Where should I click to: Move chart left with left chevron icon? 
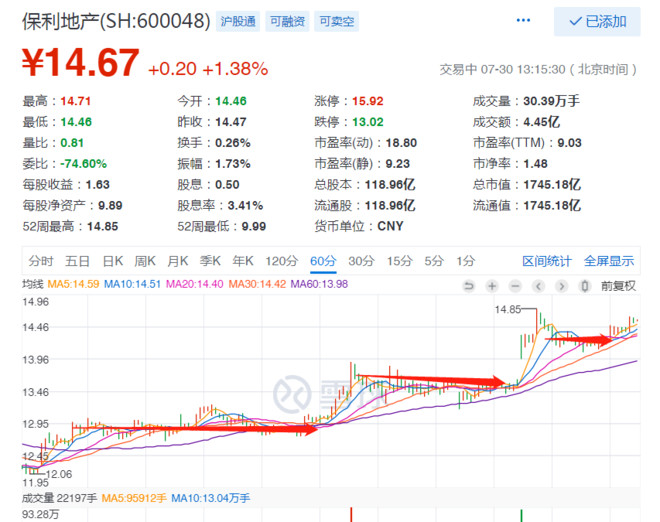538,286
